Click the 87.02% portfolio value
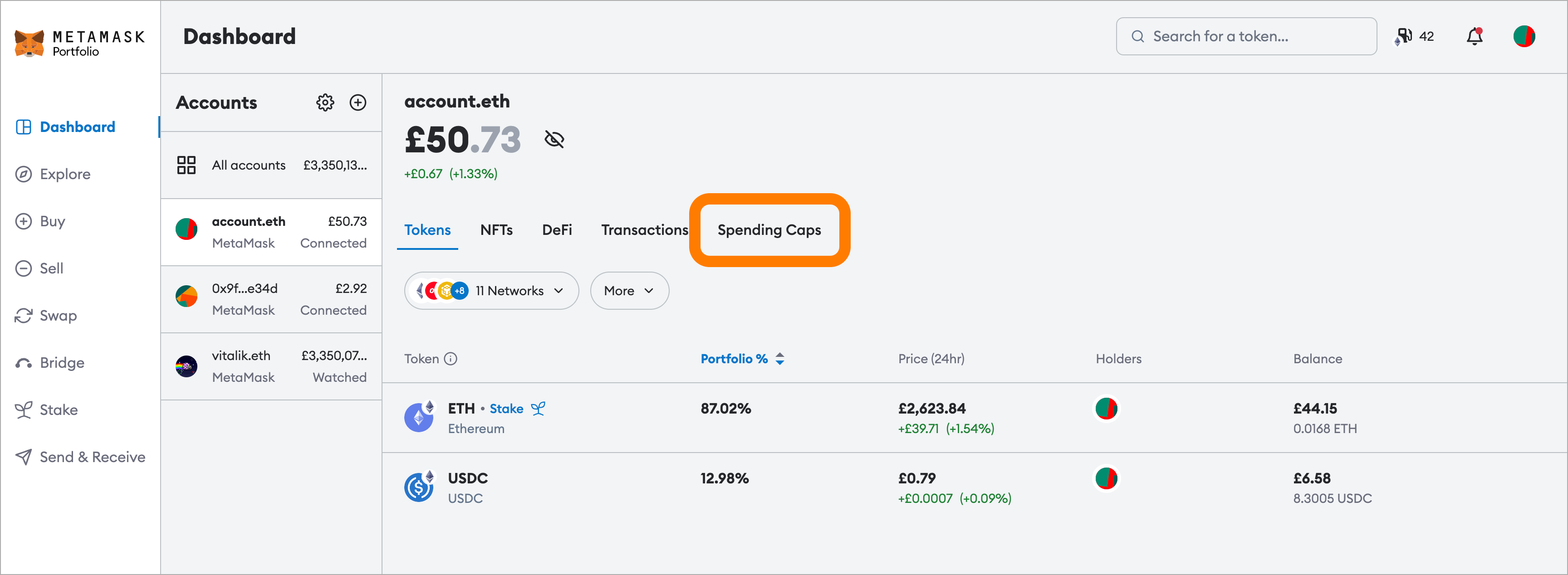 click(725, 409)
